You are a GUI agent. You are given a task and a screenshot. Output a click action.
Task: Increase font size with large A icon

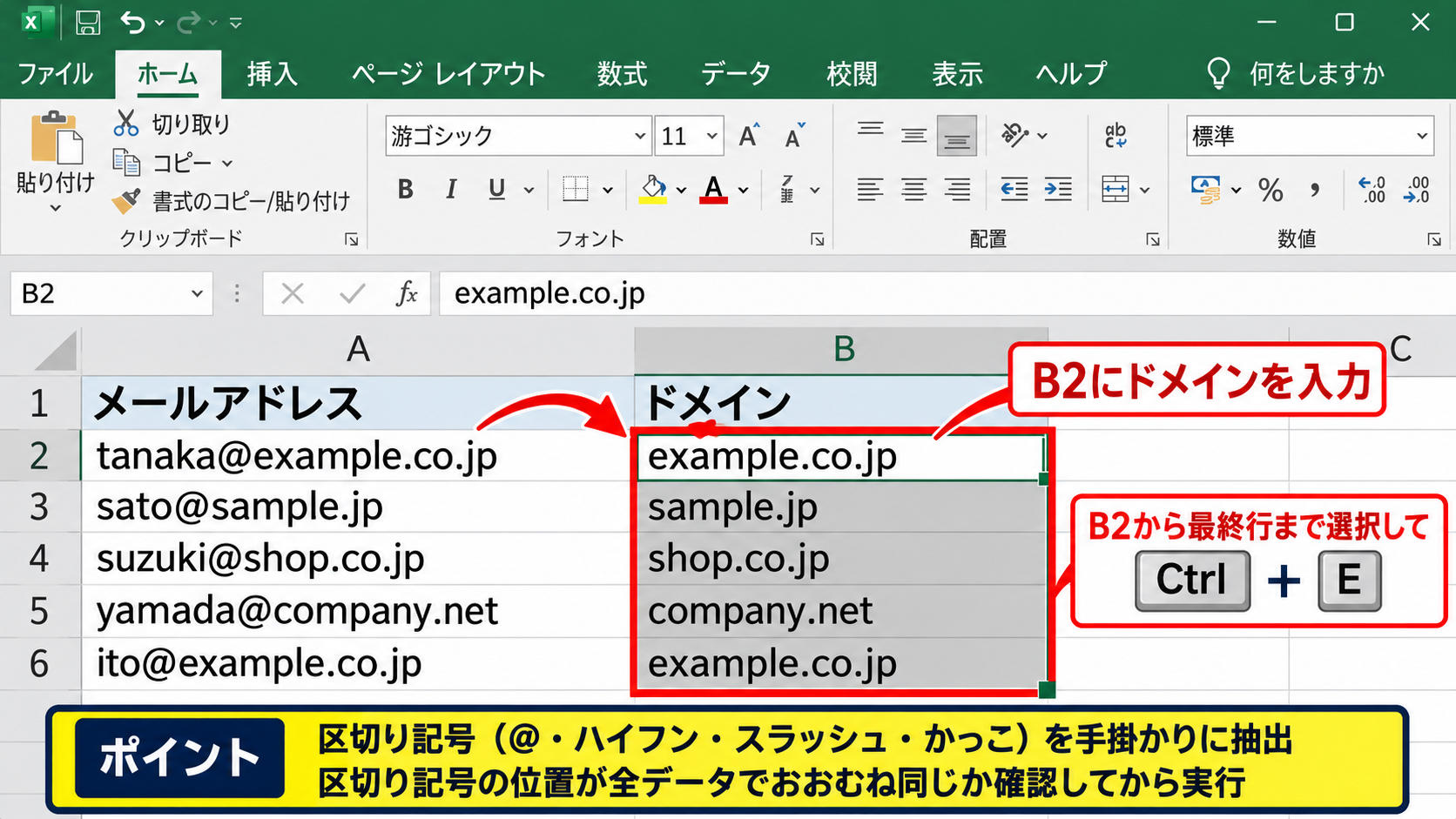pos(749,136)
